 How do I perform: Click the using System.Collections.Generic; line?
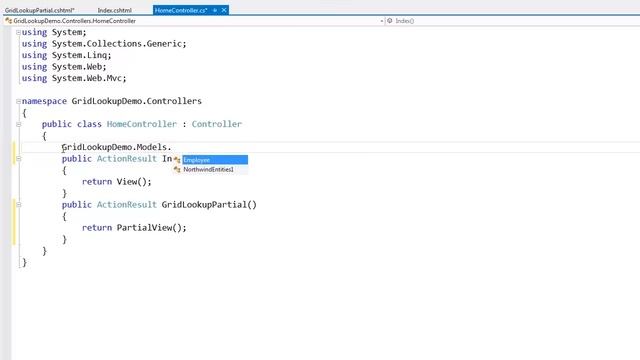click(104, 44)
